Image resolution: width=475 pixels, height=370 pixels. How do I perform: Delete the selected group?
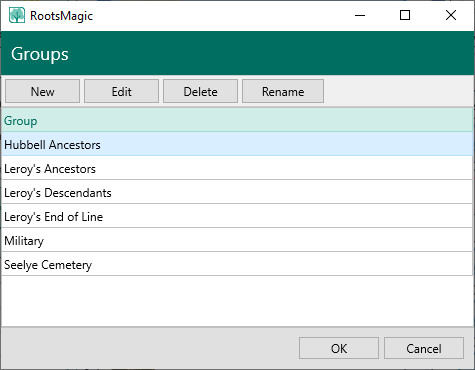200,91
